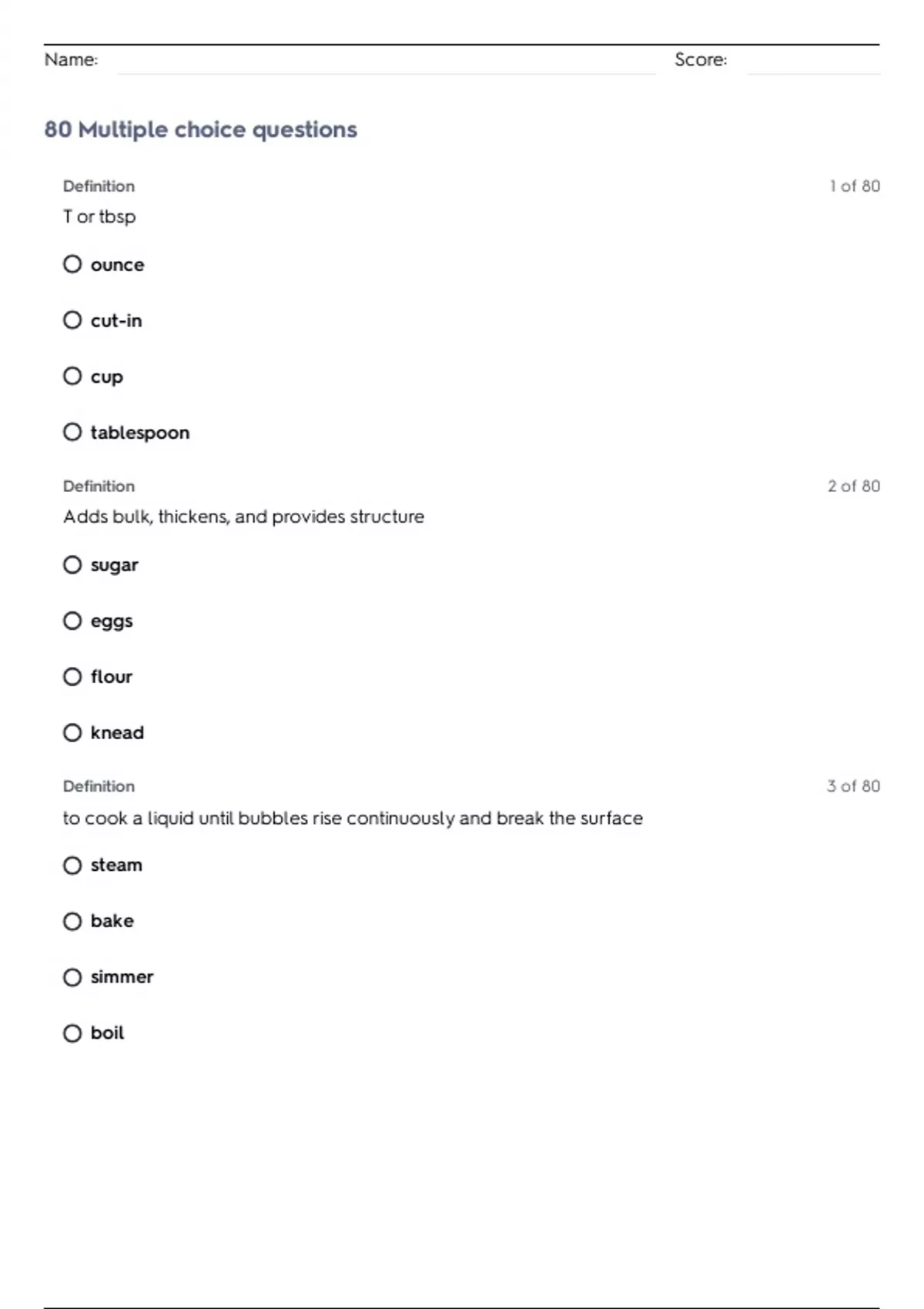Click the Score input field
924x1309 pixels.
pos(812,62)
